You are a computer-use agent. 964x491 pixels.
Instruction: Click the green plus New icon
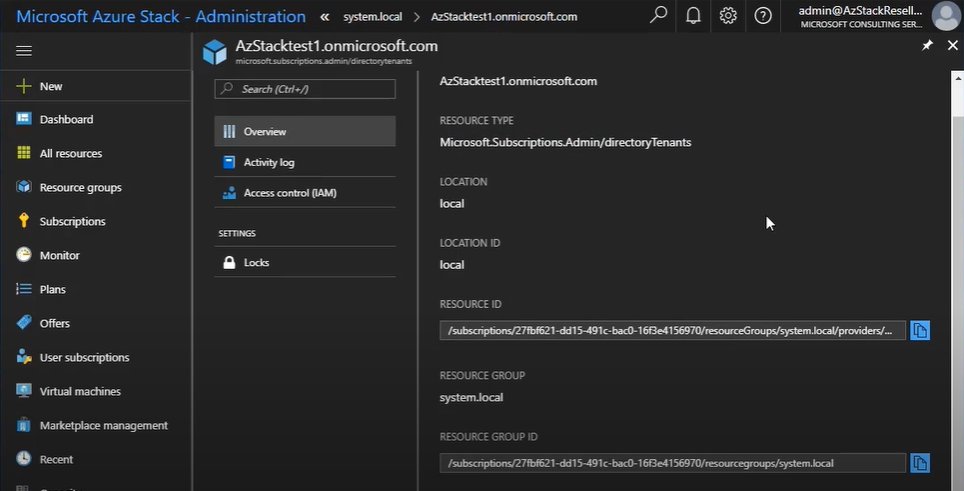click(x=23, y=86)
